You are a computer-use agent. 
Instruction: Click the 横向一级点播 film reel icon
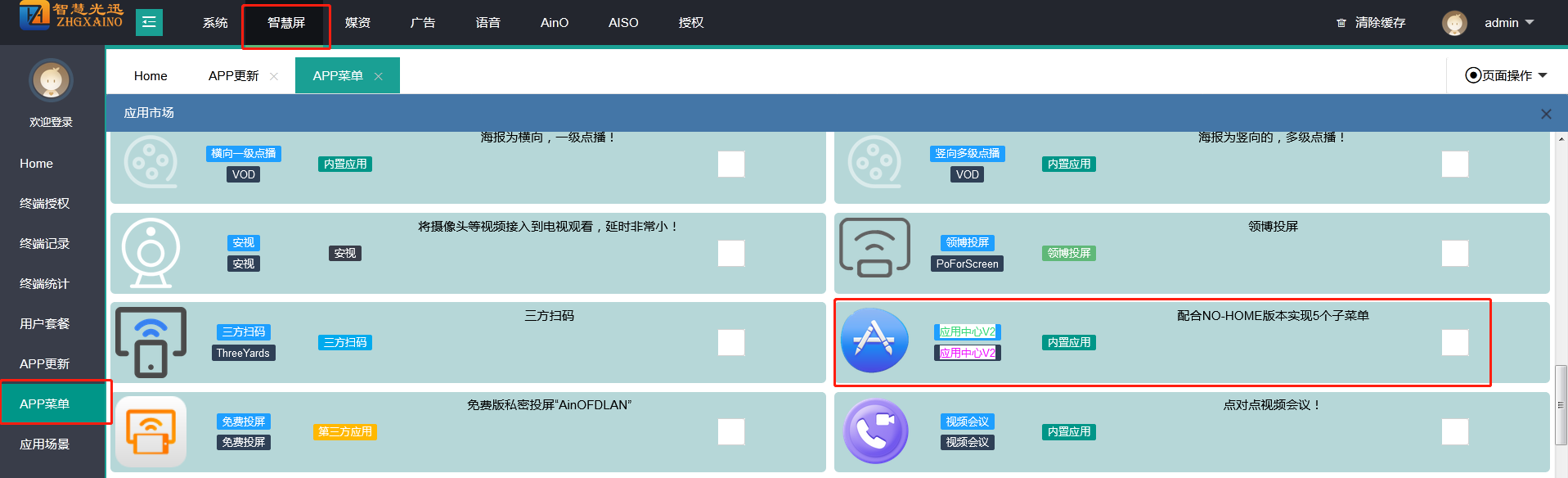coord(151,162)
